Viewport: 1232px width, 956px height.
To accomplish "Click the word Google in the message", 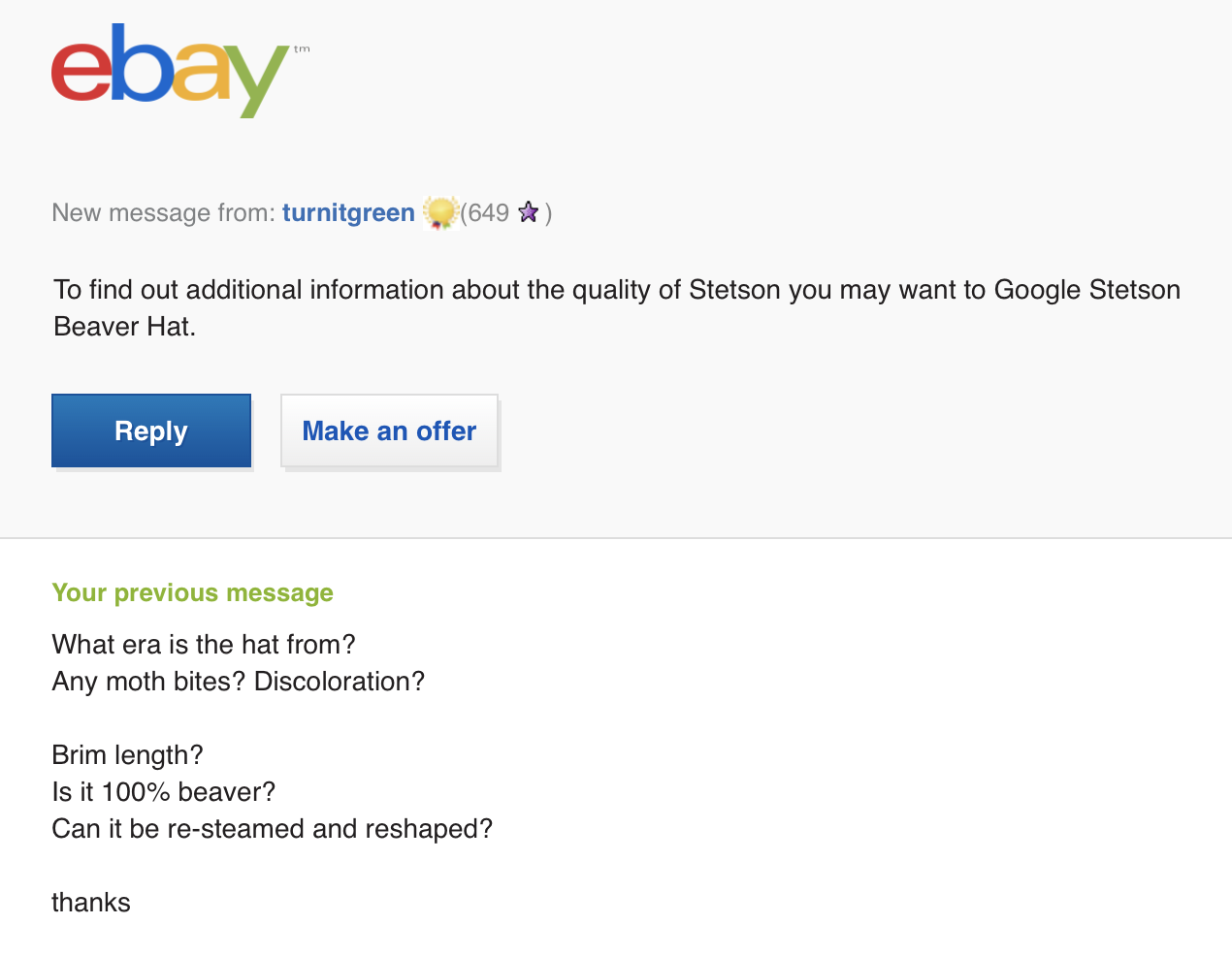I will pyautogui.click(x=1037, y=290).
